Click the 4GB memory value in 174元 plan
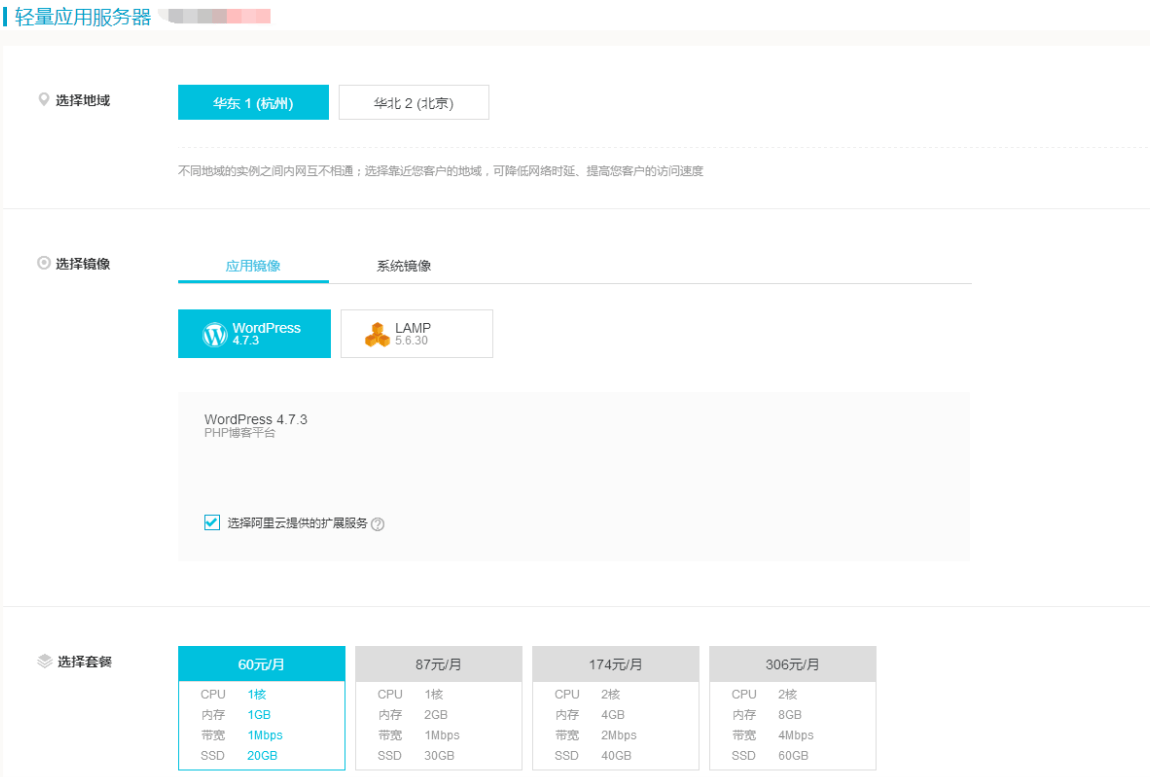The image size is (1150, 777). [x=613, y=715]
